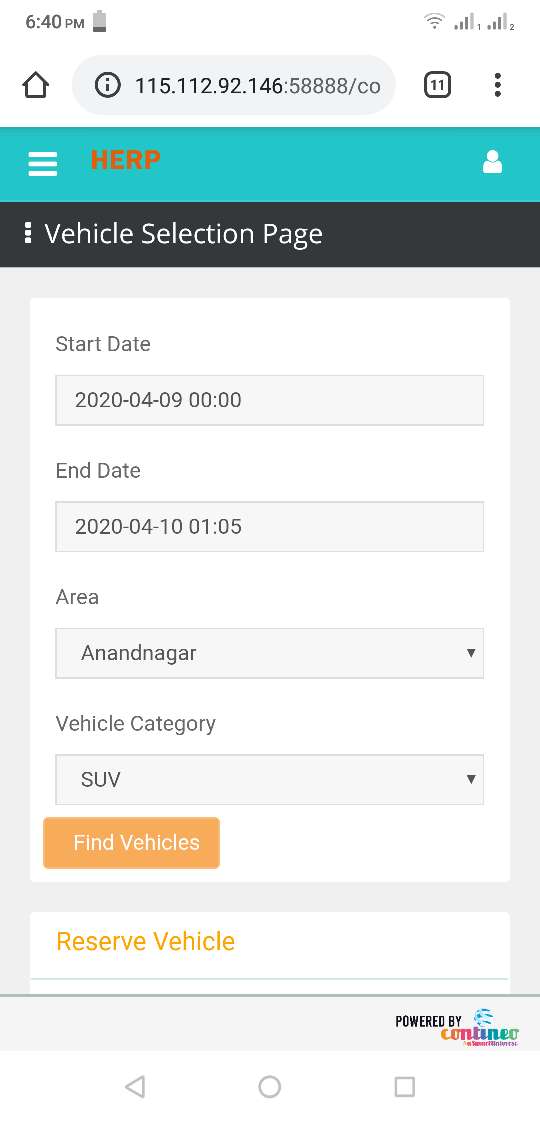Open the user profile icon
The height and width of the screenshot is (1123, 540).
pyautogui.click(x=492, y=163)
